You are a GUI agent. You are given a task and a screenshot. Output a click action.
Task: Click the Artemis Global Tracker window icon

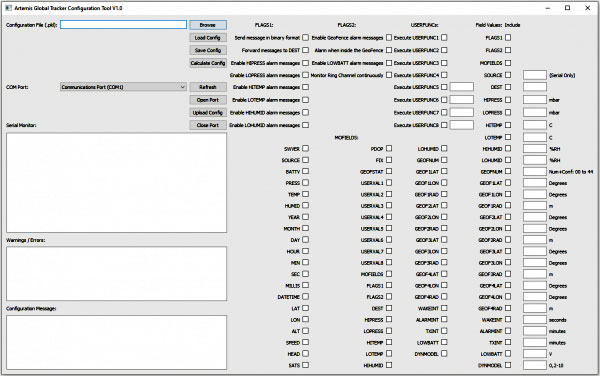click(8, 8)
